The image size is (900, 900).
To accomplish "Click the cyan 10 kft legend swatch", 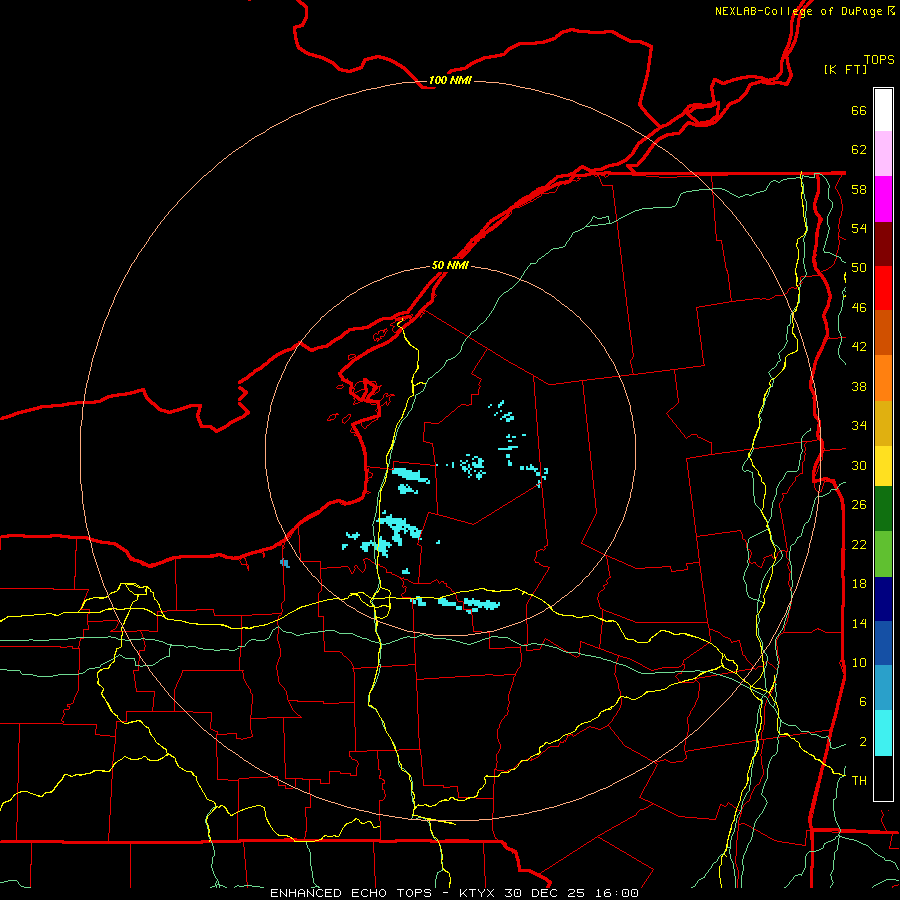I will click(x=883, y=733).
